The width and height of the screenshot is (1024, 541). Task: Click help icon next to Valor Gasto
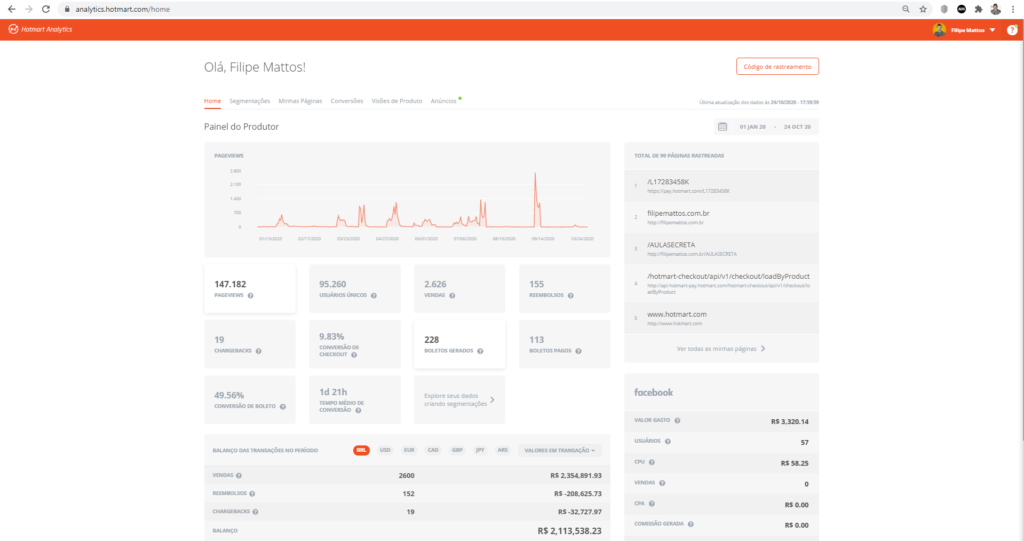(x=677, y=420)
